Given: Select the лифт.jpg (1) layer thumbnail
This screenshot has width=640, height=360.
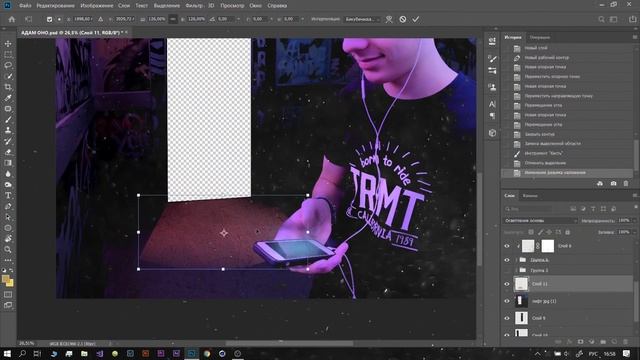Looking at the screenshot, I should pos(521,301).
